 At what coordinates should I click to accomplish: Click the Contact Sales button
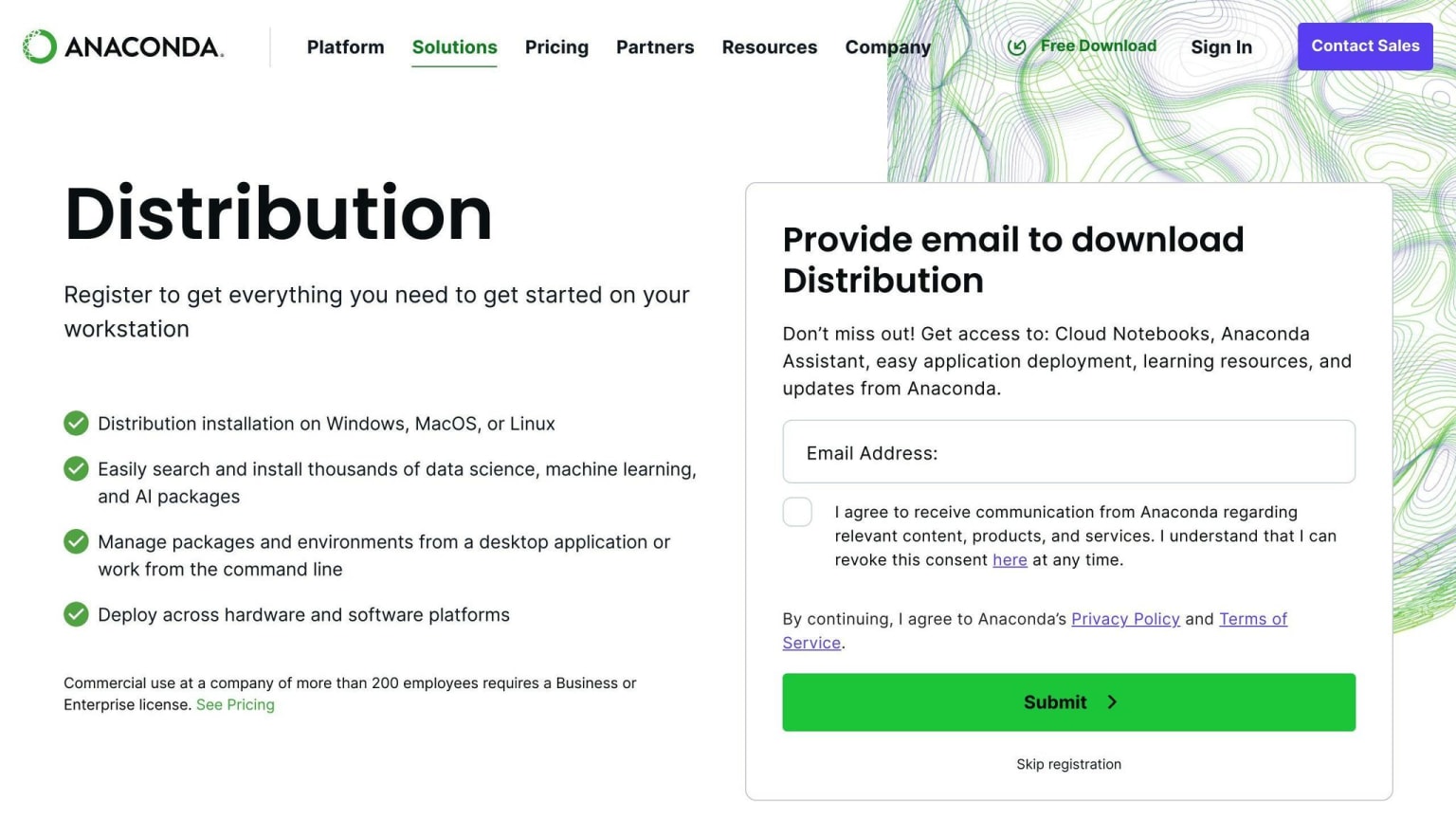point(1365,45)
